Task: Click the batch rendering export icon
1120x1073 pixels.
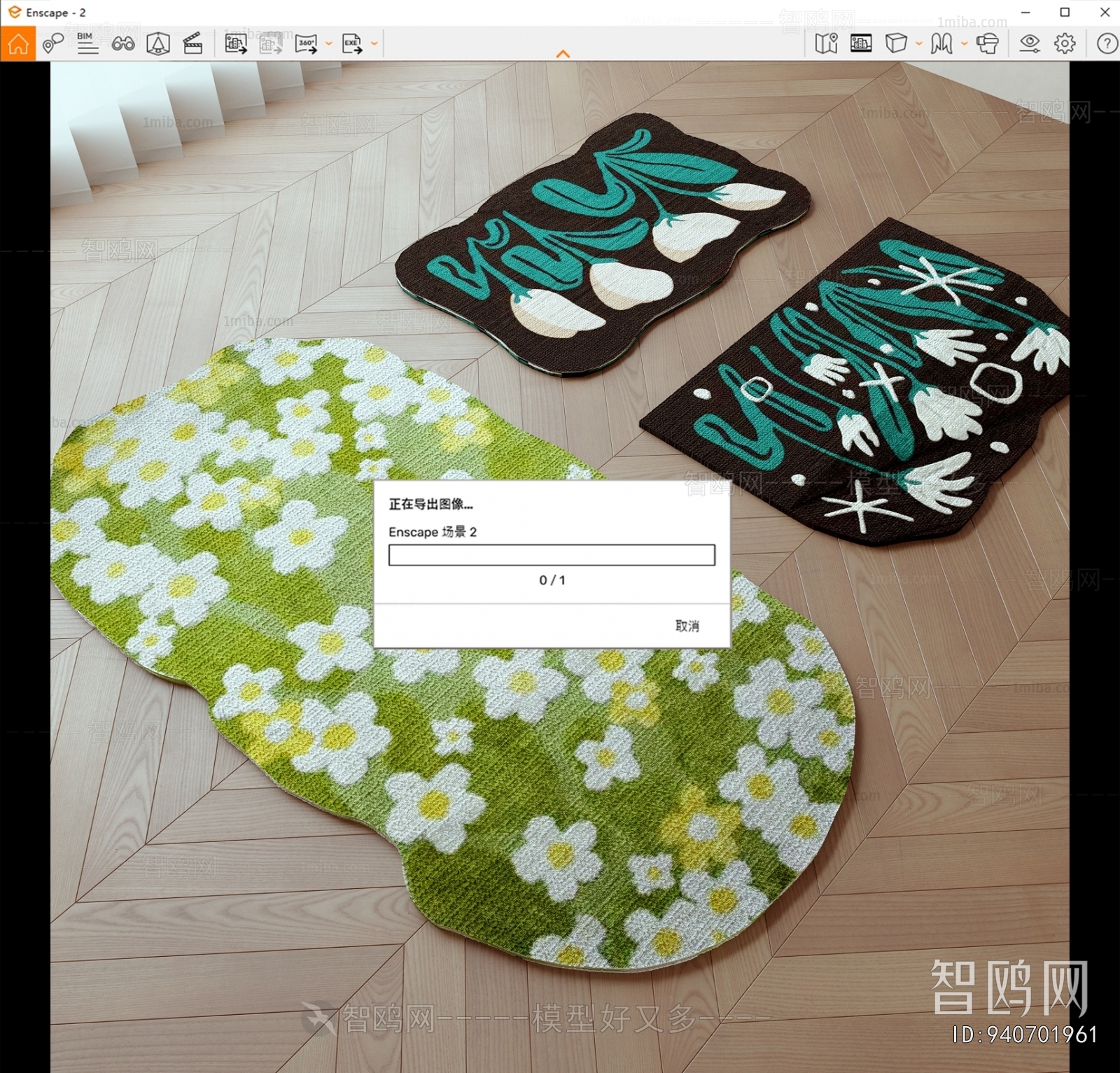Action: point(270,43)
